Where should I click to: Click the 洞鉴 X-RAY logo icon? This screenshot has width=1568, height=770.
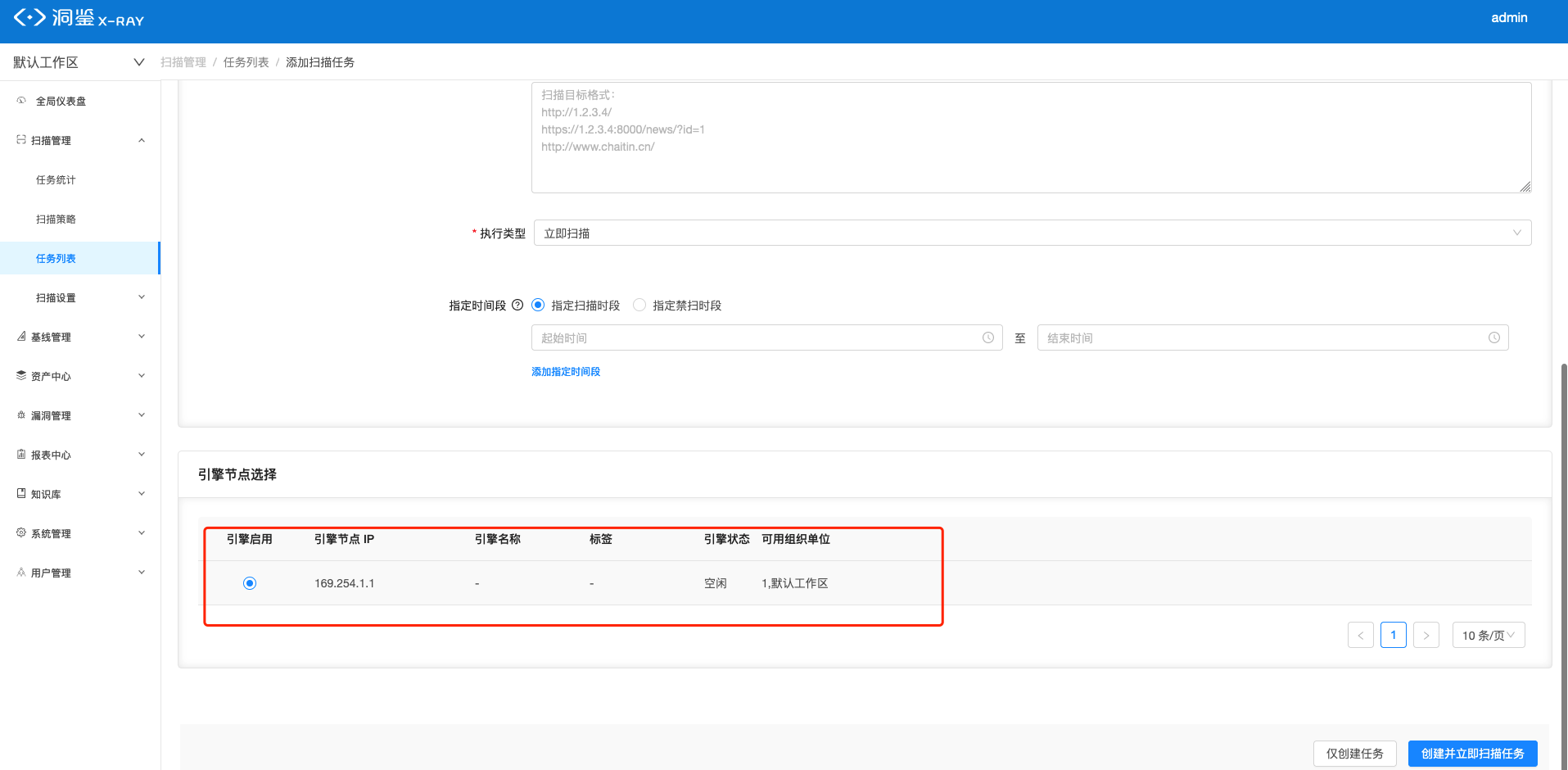point(29,17)
